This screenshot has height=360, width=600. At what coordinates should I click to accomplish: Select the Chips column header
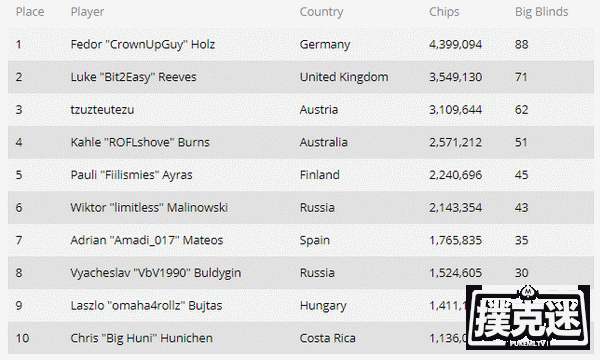(x=444, y=12)
